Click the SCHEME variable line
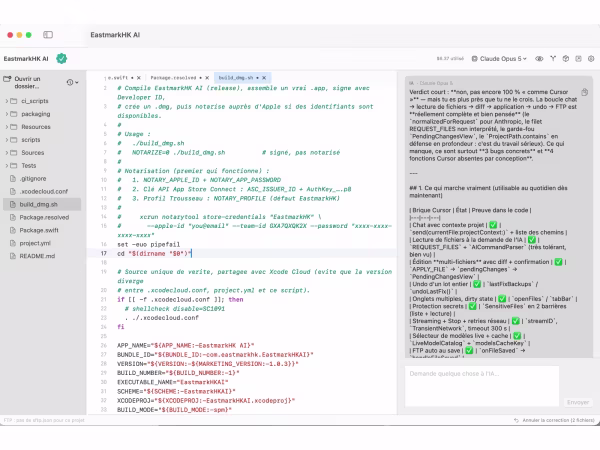 pyautogui.click(x=176, y=391)
